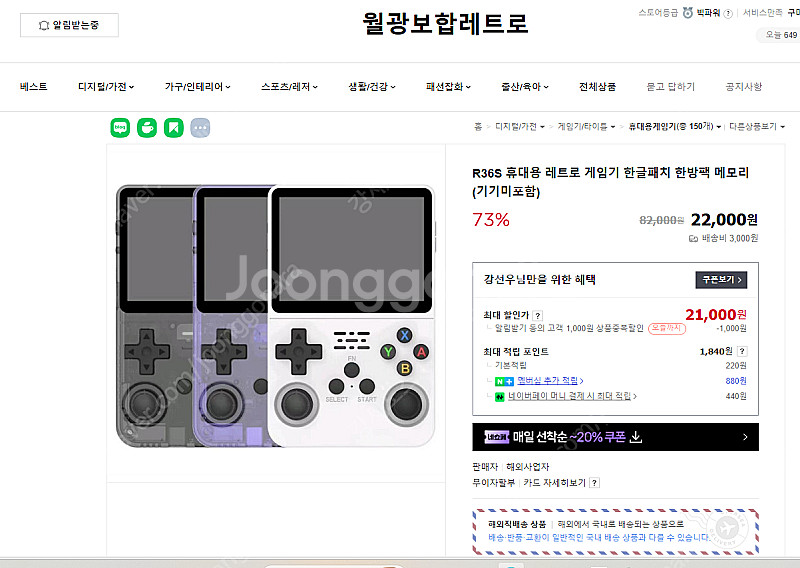Expand the 생활/건강 category menu
The height and width of the screenshot is (568, 800).
pos(372,87)
